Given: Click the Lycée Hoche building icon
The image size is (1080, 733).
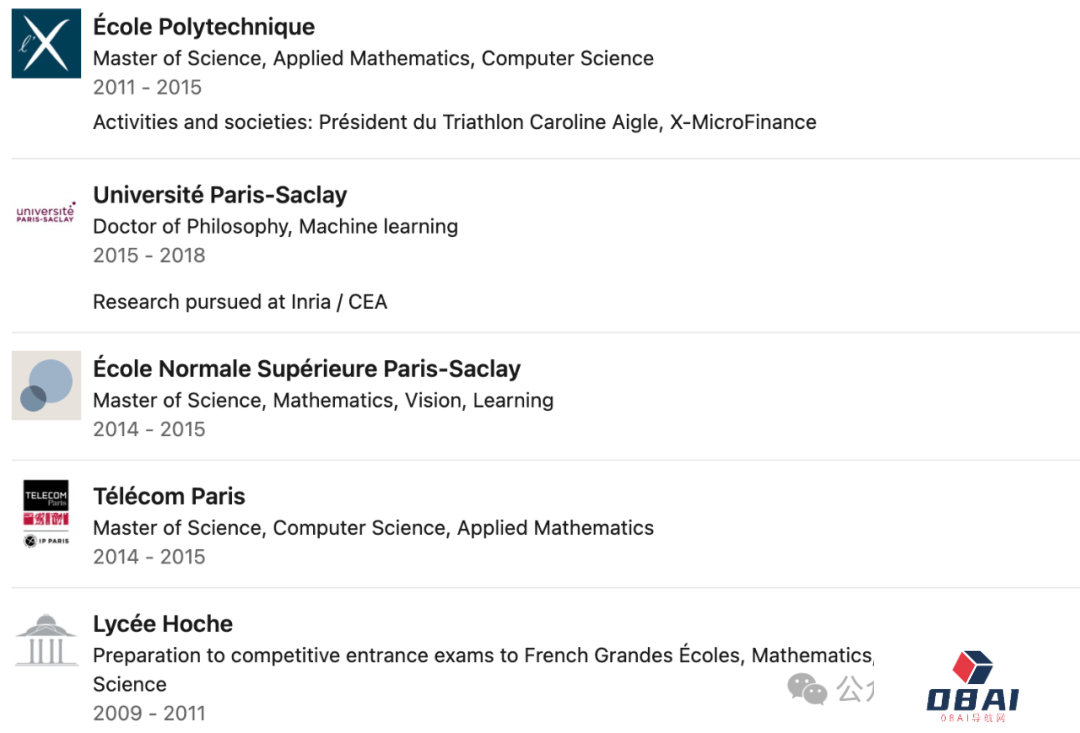Looking at the screenshot, I should point(46,641).
